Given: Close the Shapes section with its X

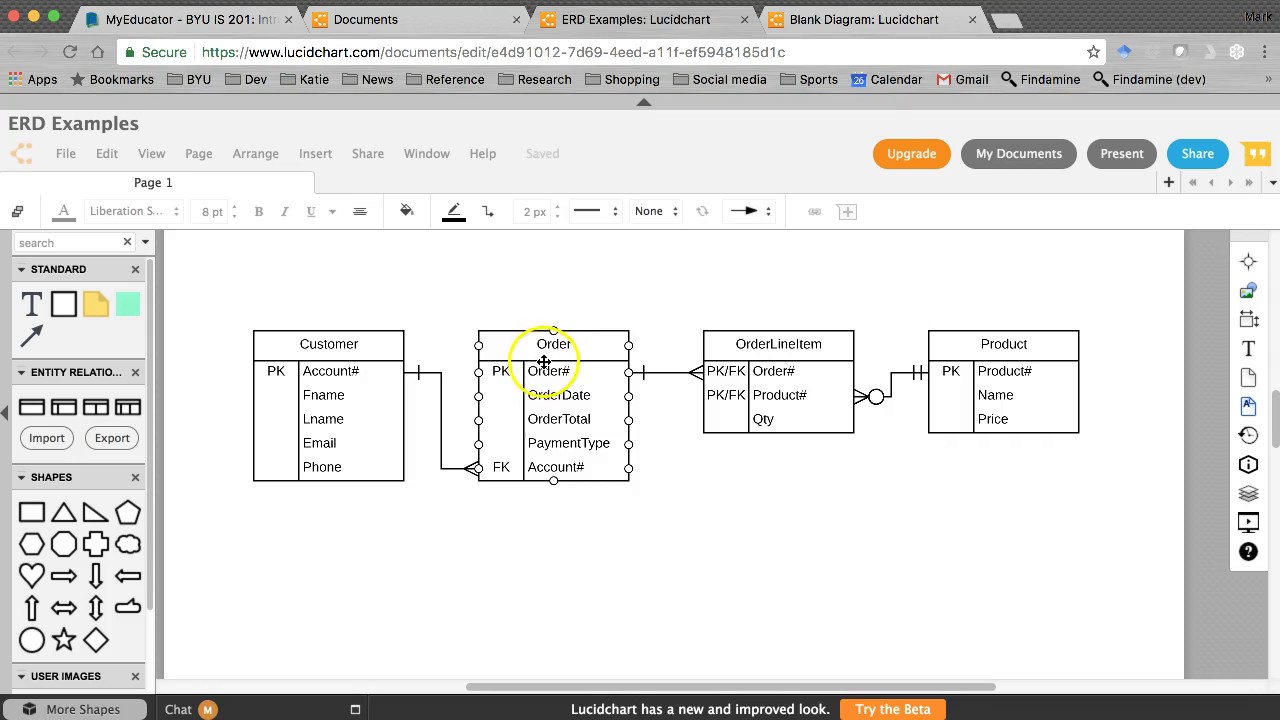Looking at the screenshot, I should pos(135,477).
